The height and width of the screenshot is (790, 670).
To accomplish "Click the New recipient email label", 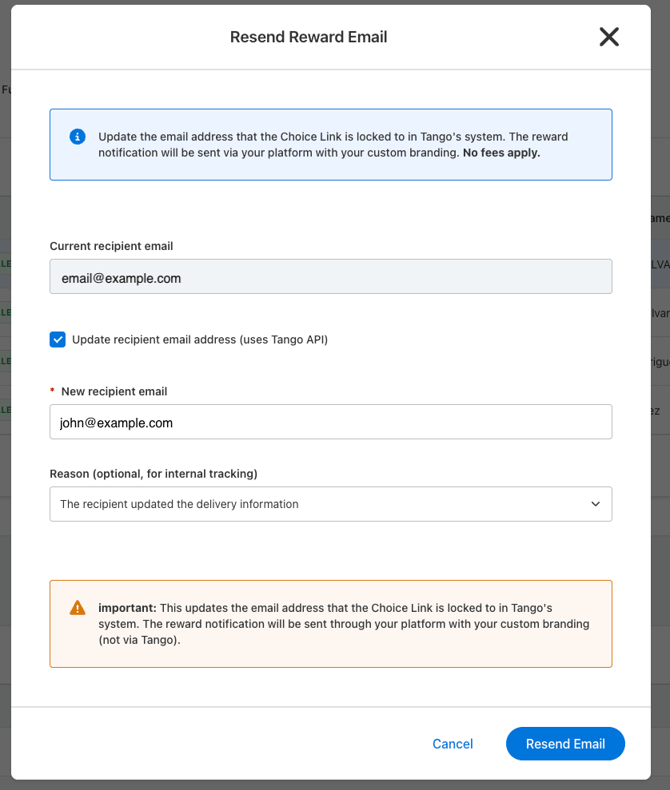I will (x=114, y=391).
